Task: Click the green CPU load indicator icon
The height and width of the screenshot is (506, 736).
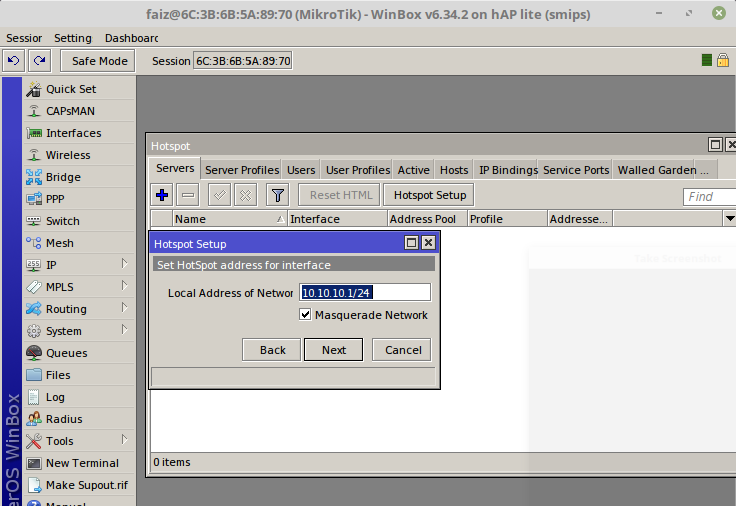Action: click(x=706, y=60)
